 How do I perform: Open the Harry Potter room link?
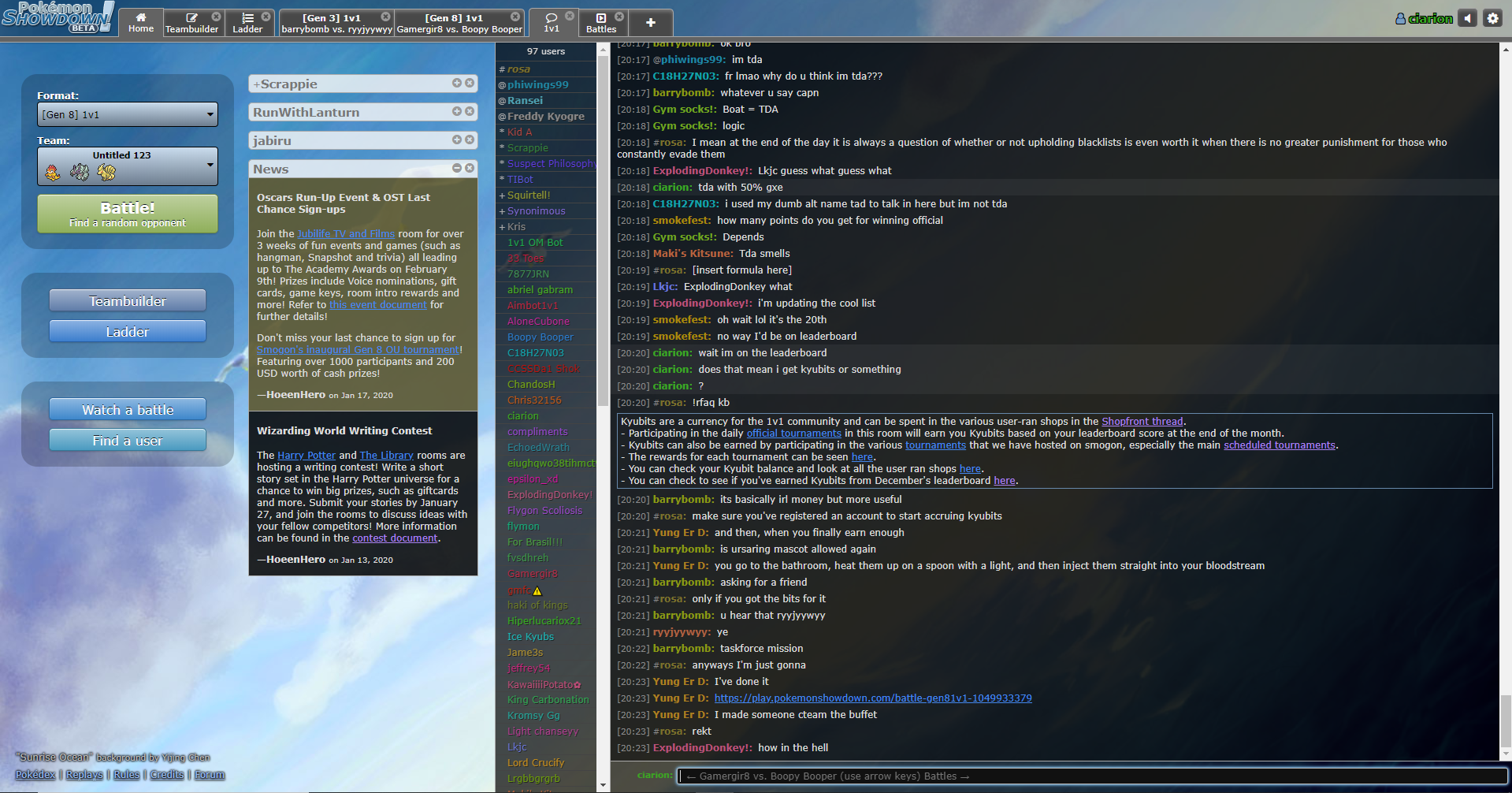(306, 456)
